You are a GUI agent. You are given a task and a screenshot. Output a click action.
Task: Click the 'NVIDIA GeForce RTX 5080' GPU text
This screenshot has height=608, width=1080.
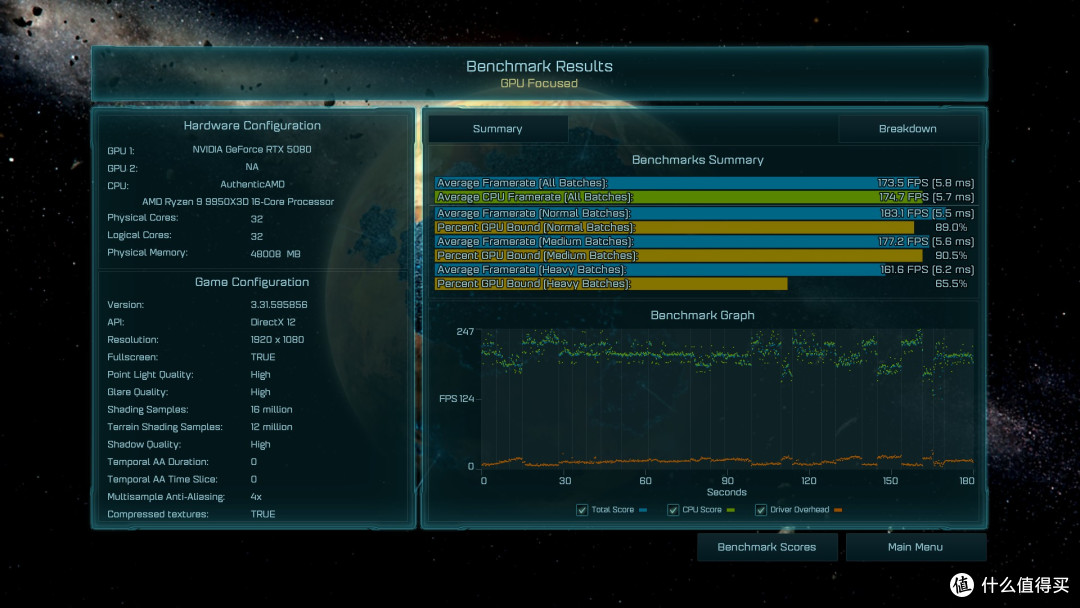pyautogui.click(x=251, y=149)
